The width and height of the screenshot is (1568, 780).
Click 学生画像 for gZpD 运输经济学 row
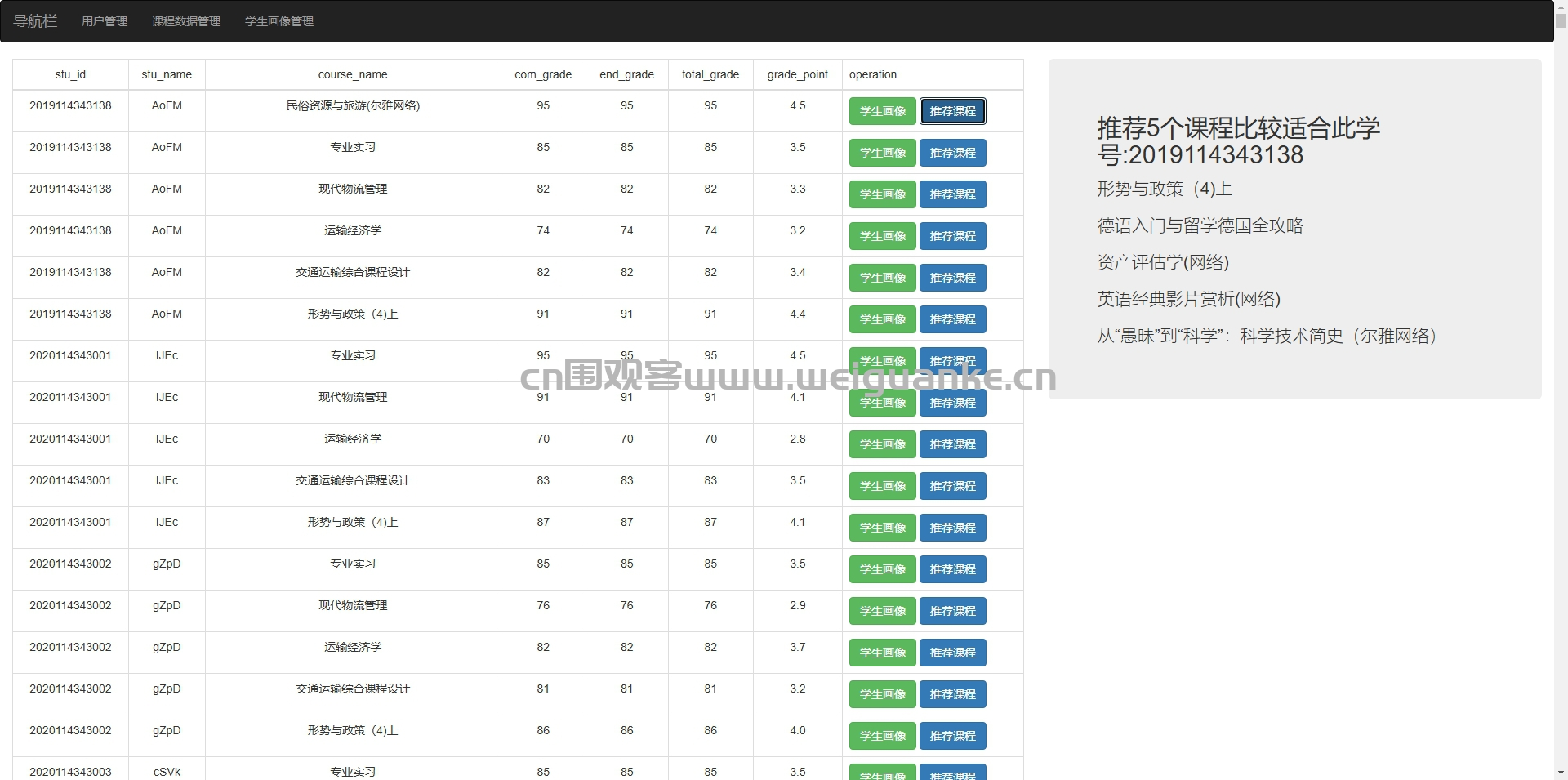(x=883, y=653)
